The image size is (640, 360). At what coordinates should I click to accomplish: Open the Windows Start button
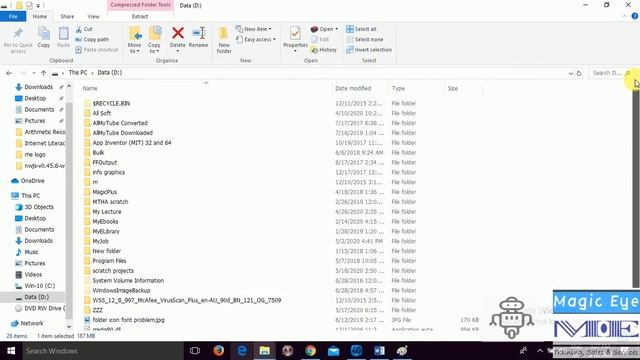click(x=11, y=351)
